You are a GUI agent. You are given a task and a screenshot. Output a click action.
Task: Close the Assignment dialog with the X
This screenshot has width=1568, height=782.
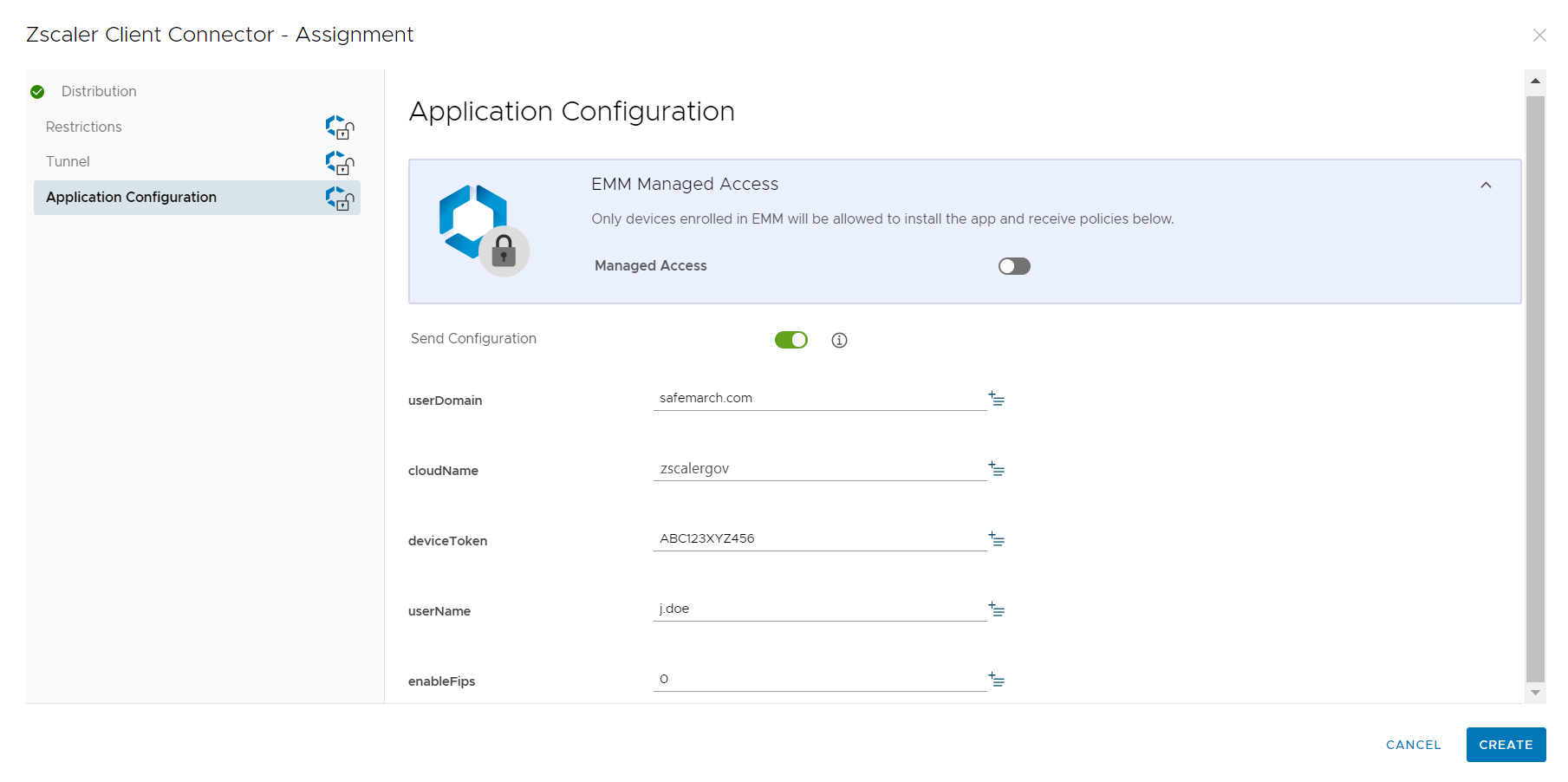coord(1539,36)
